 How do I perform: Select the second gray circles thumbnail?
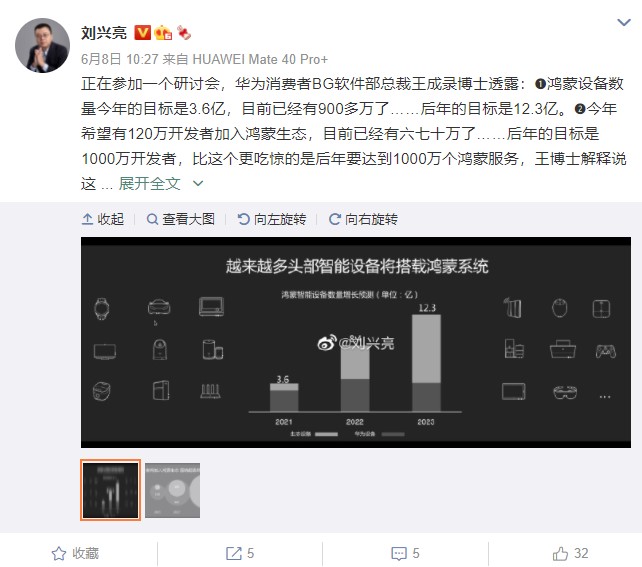tap(172, 490)
